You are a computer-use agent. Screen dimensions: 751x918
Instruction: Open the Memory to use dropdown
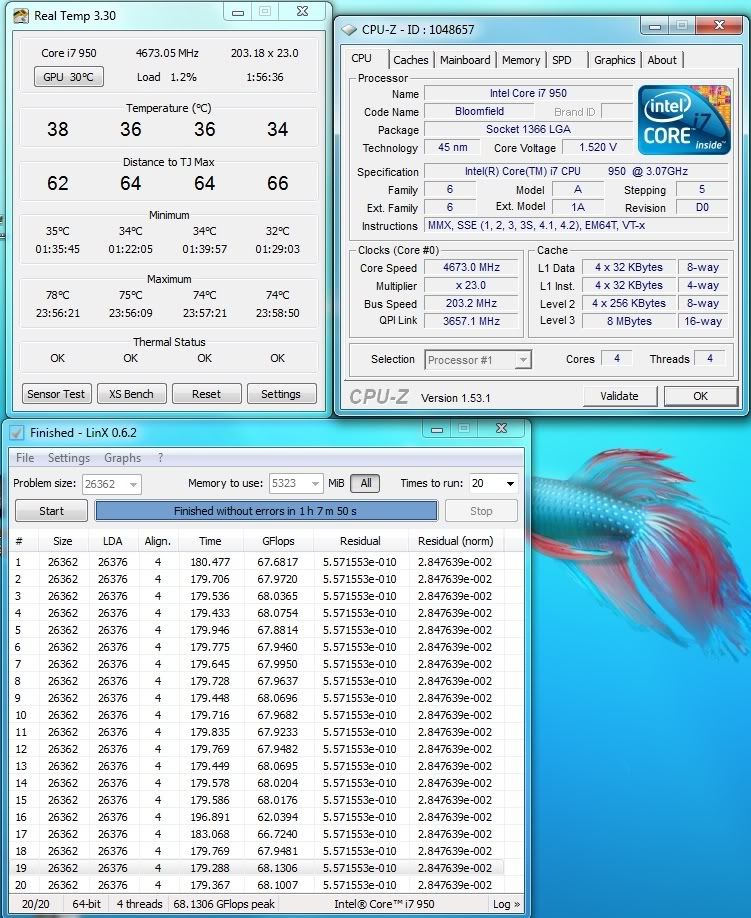point(316,484)
